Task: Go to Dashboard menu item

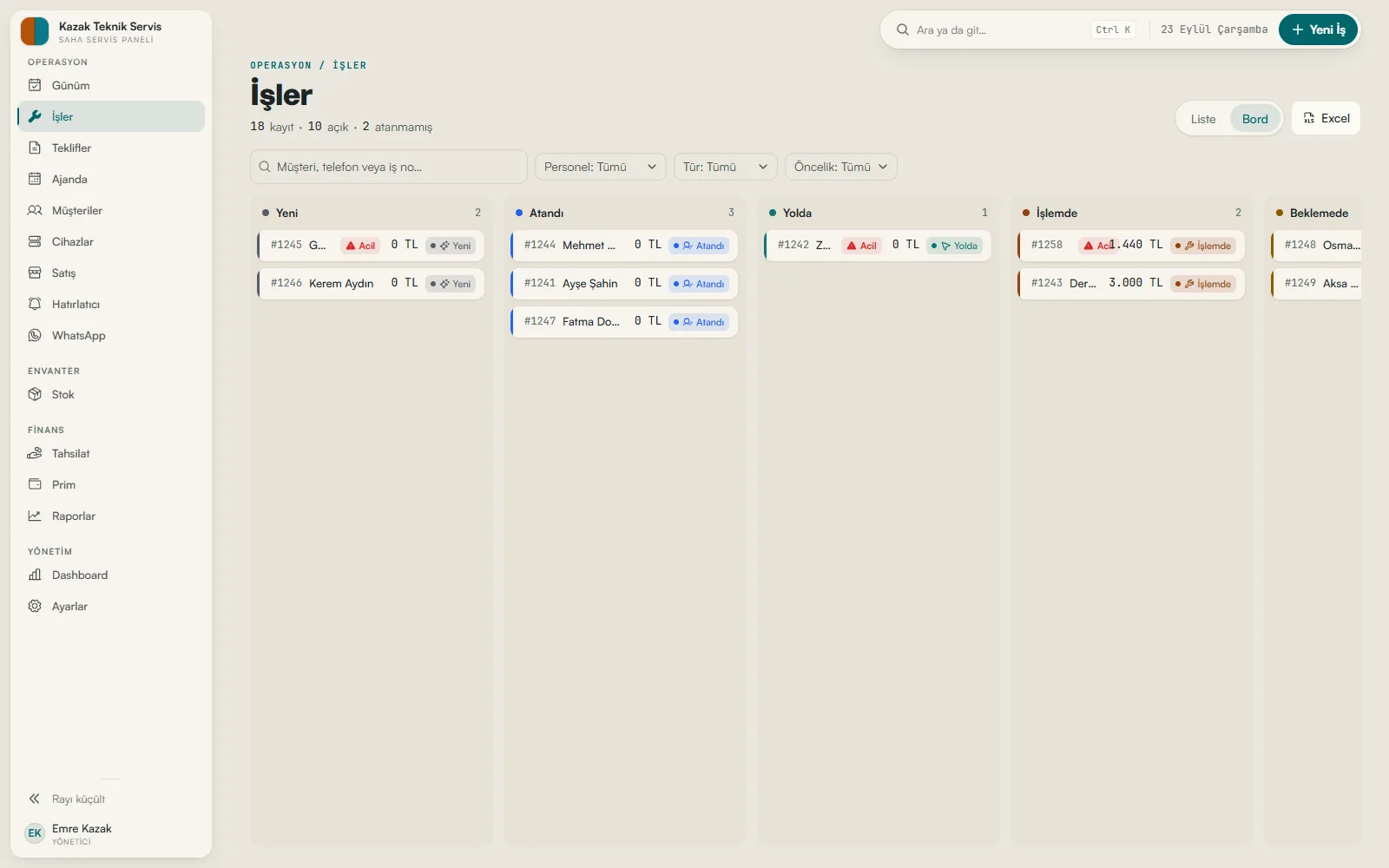Action: click(111, 575)
